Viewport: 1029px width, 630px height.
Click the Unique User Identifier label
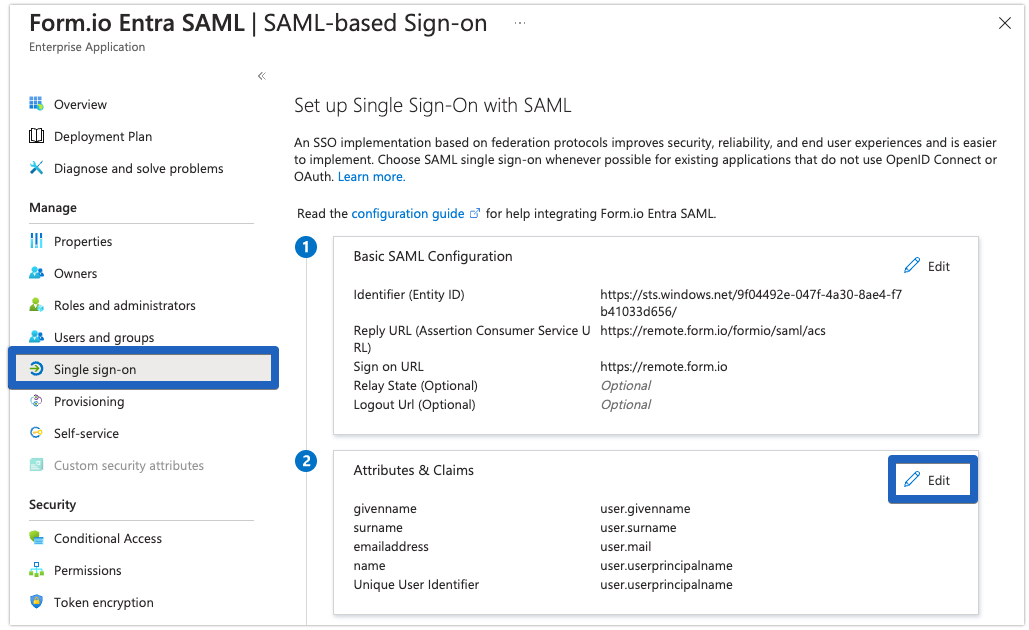pos(416,585)
